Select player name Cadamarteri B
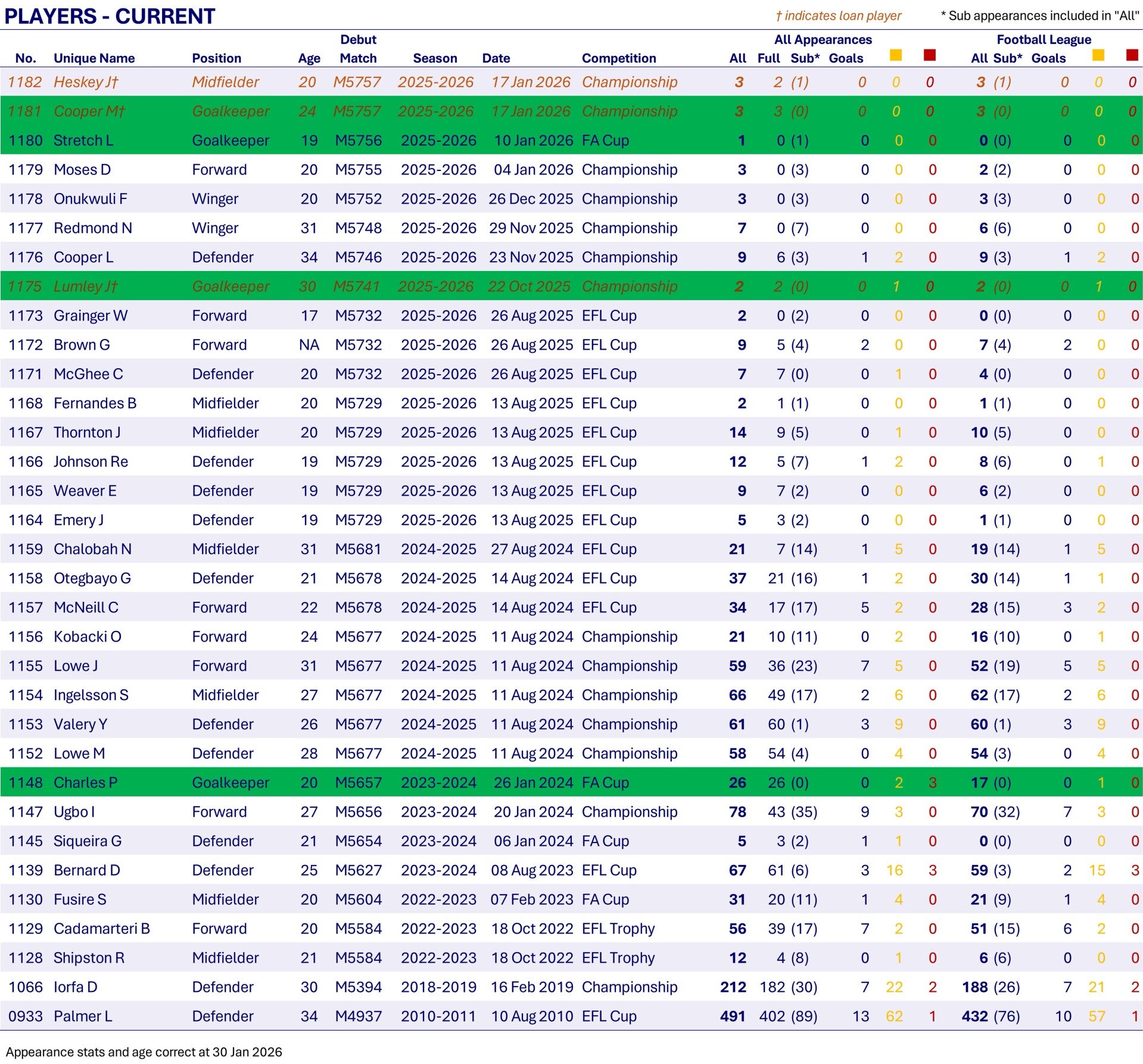Viewport: 1143px width, 1064px height. (x=101, y=929)
